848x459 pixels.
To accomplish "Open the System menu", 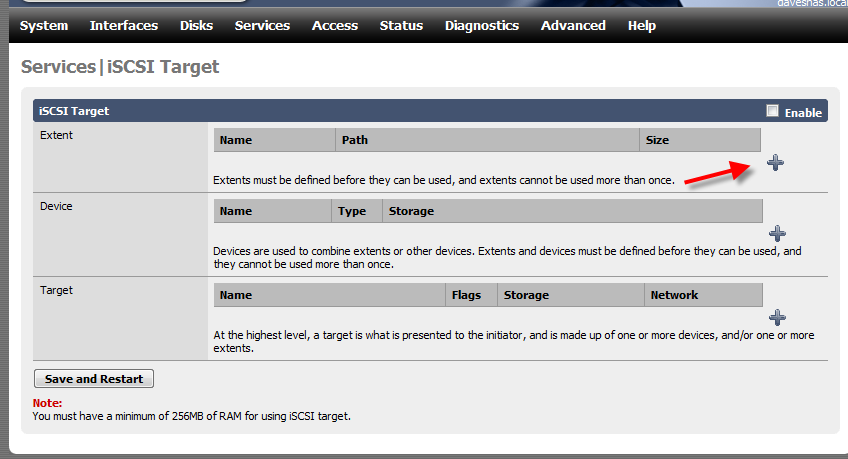I will point(44,25).
